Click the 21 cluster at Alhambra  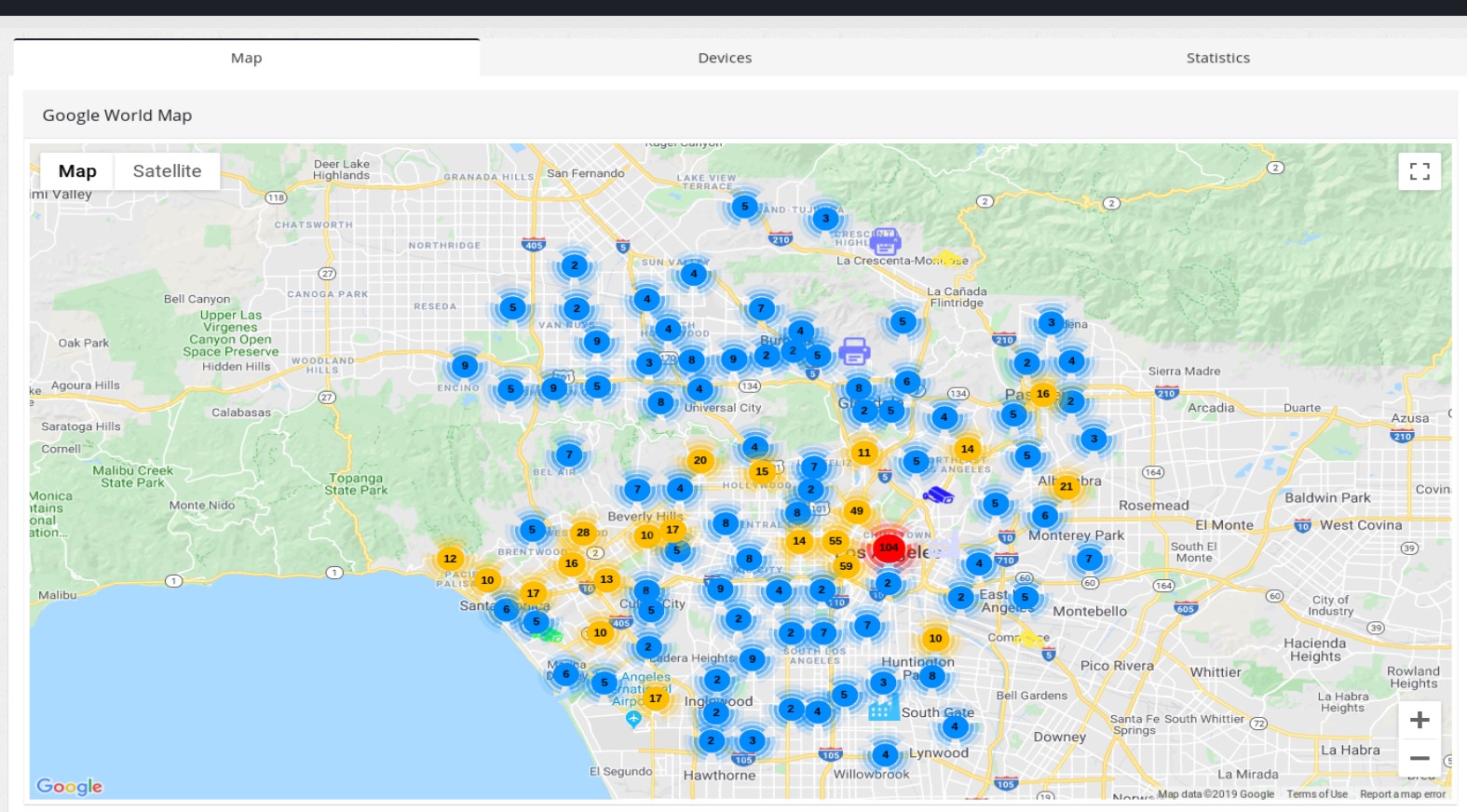1066,486
